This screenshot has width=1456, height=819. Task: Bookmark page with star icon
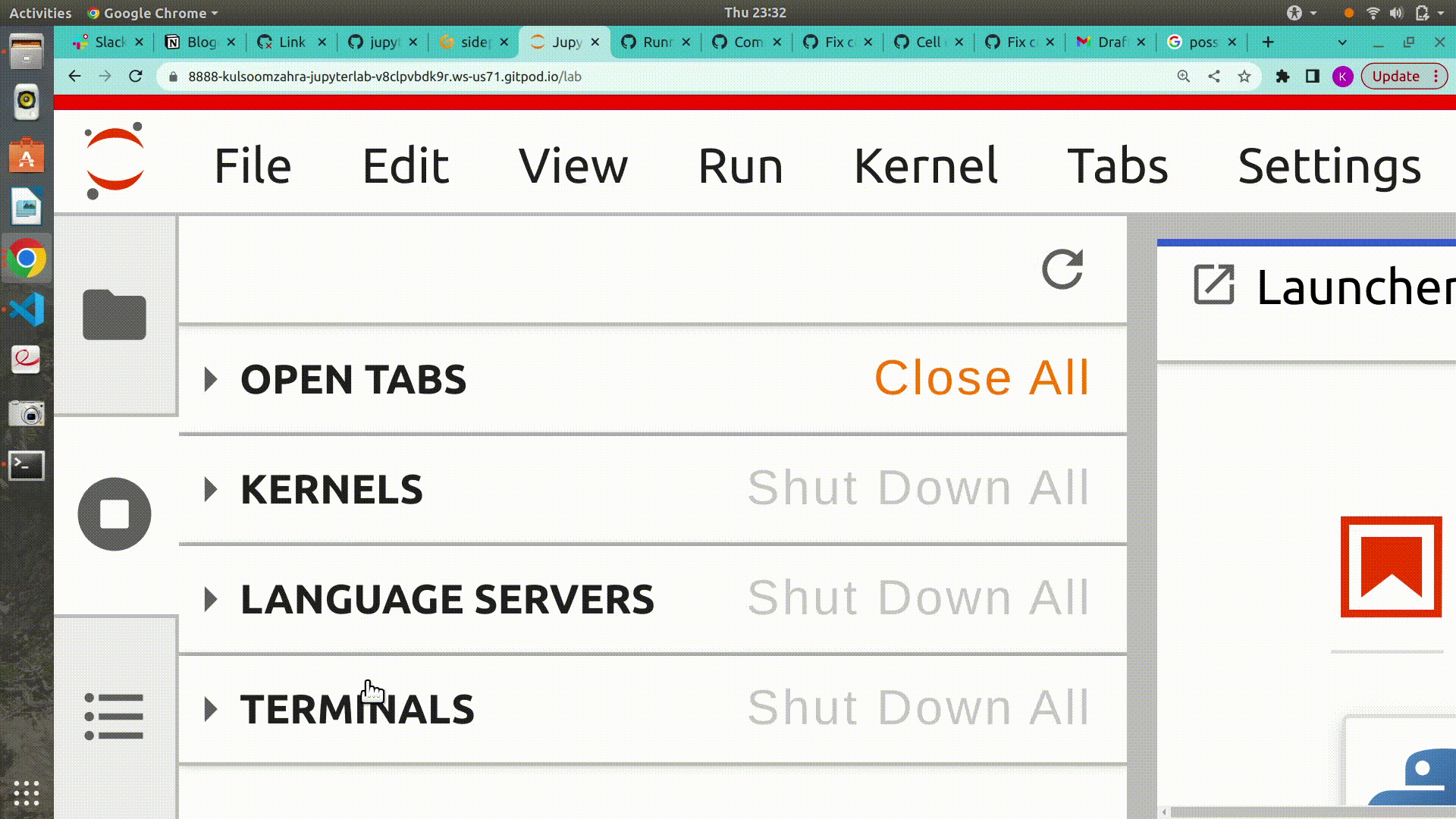[1244, 77]
